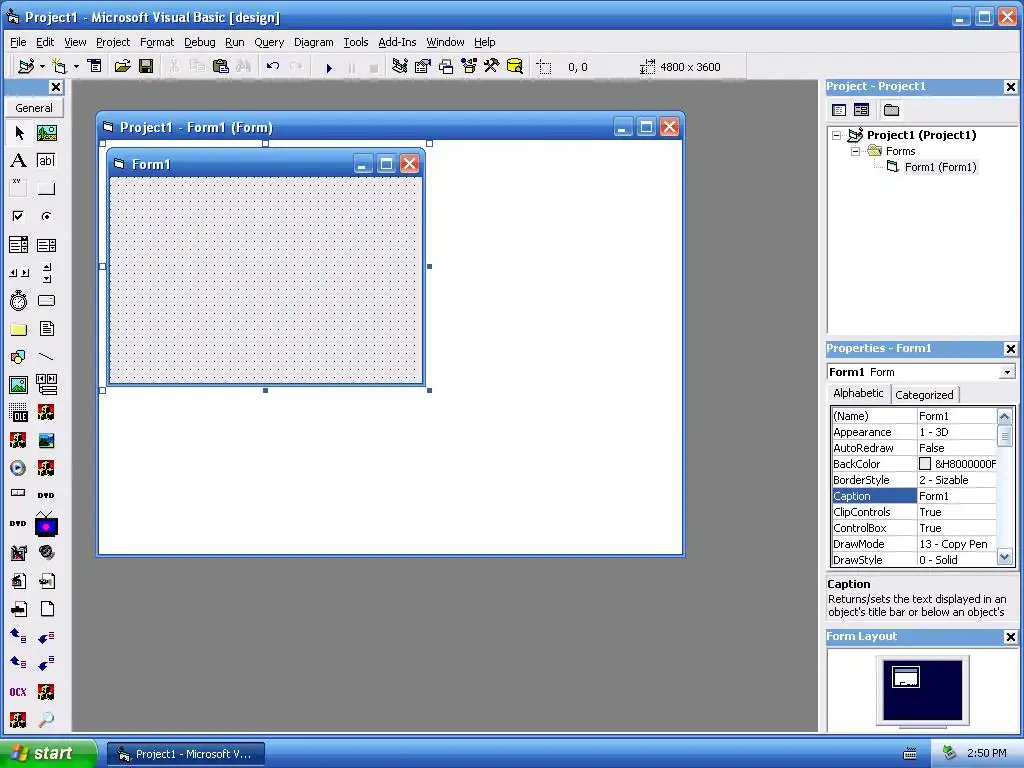
Task: Select the PictureBox control tool
Action: (x=46, y=133)
